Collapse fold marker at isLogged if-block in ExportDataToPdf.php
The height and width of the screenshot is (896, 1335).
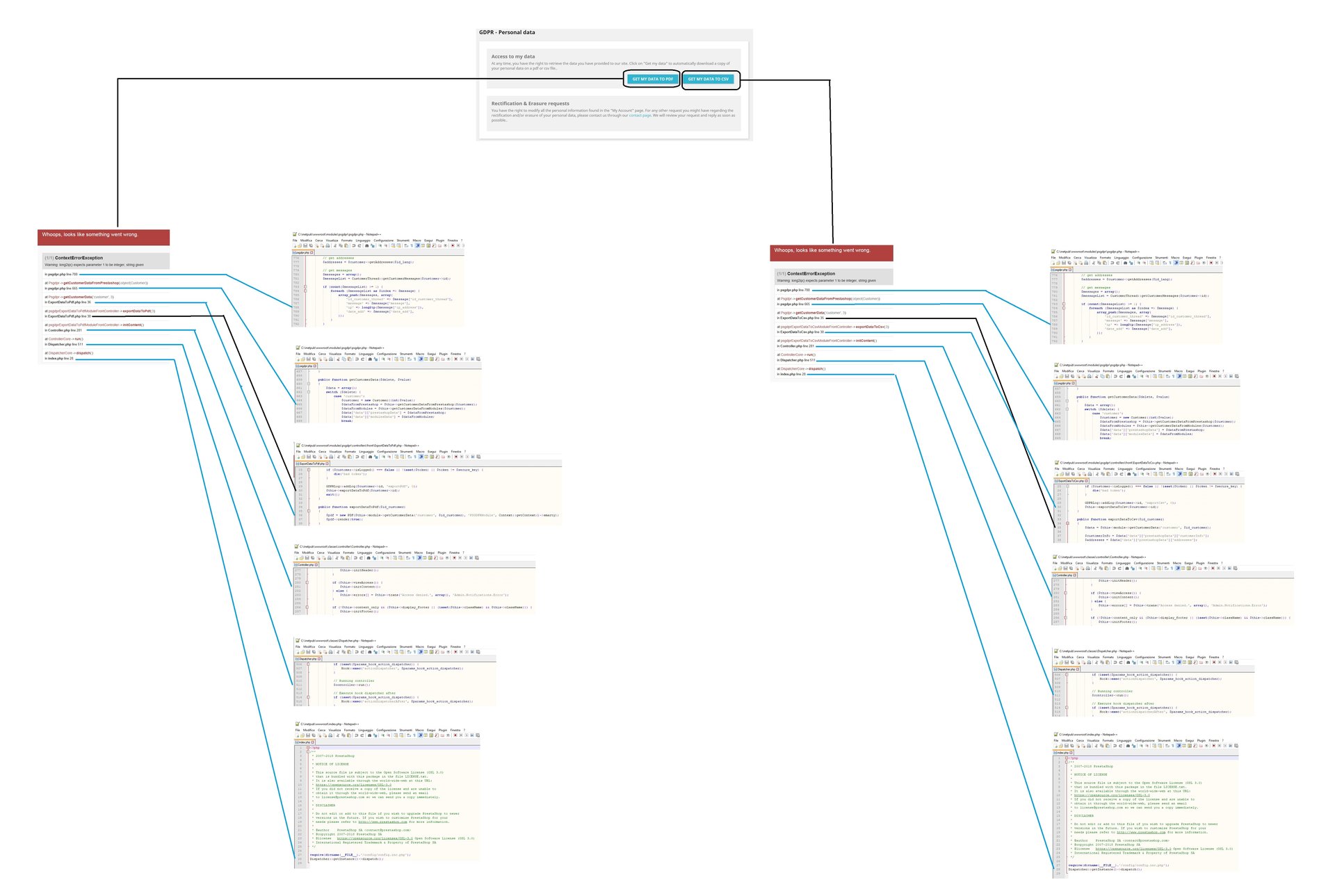pos(309,470)
